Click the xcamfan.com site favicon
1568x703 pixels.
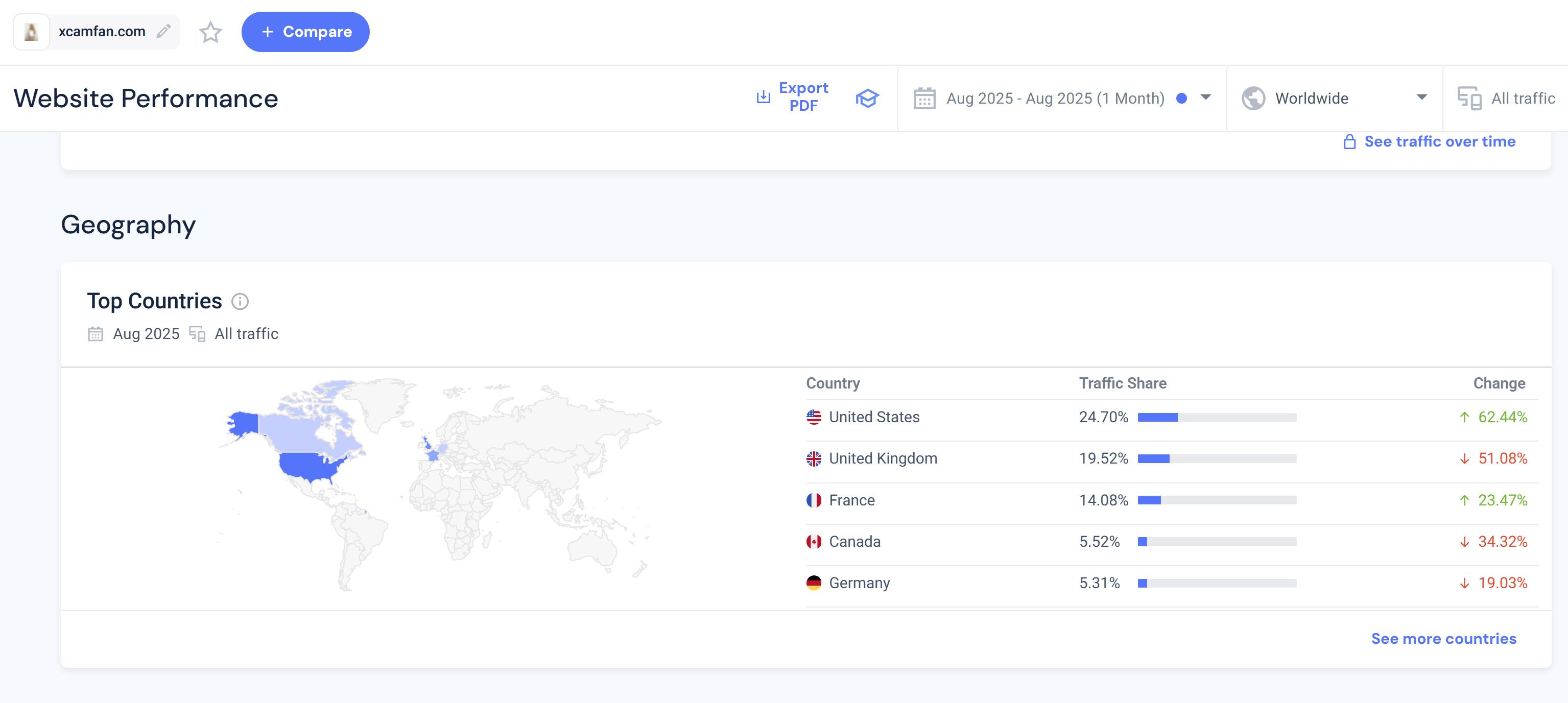pyautogui.click(x=31, y=32)
